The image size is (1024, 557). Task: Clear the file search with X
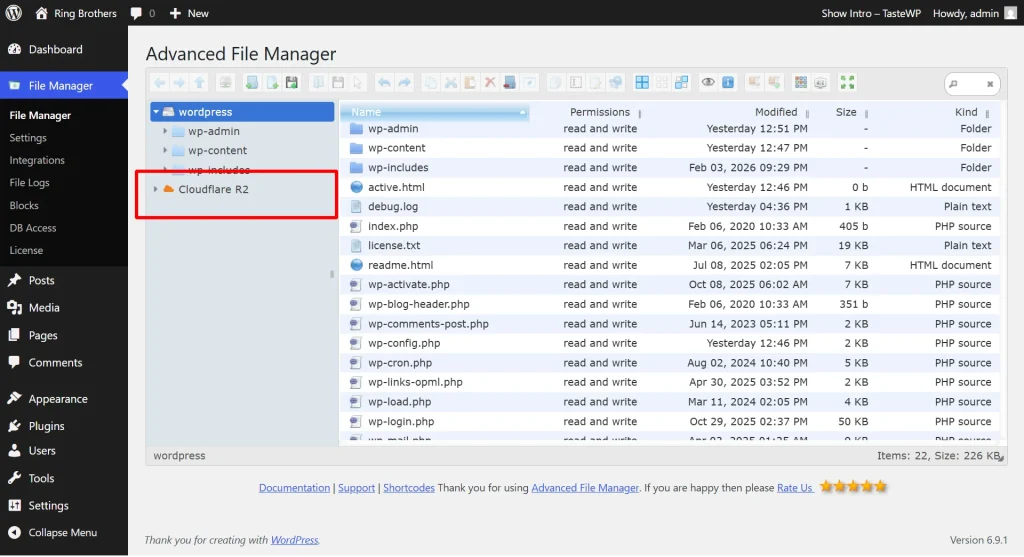pyautogui.click(x=990, y=84)
